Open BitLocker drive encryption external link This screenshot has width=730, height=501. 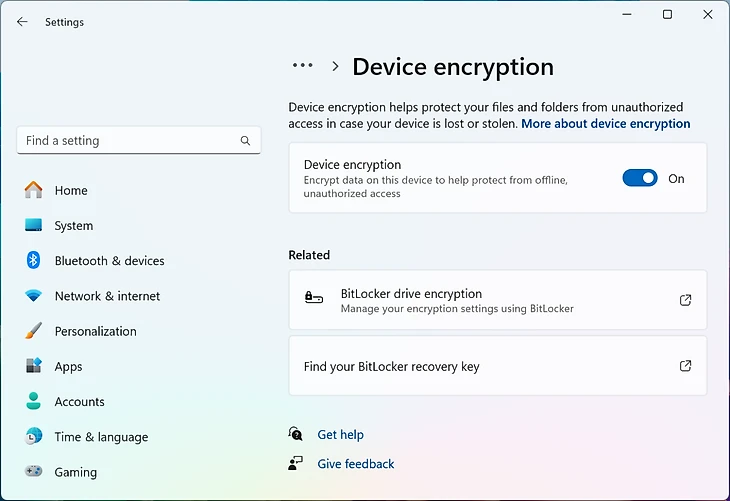(685, 300)
